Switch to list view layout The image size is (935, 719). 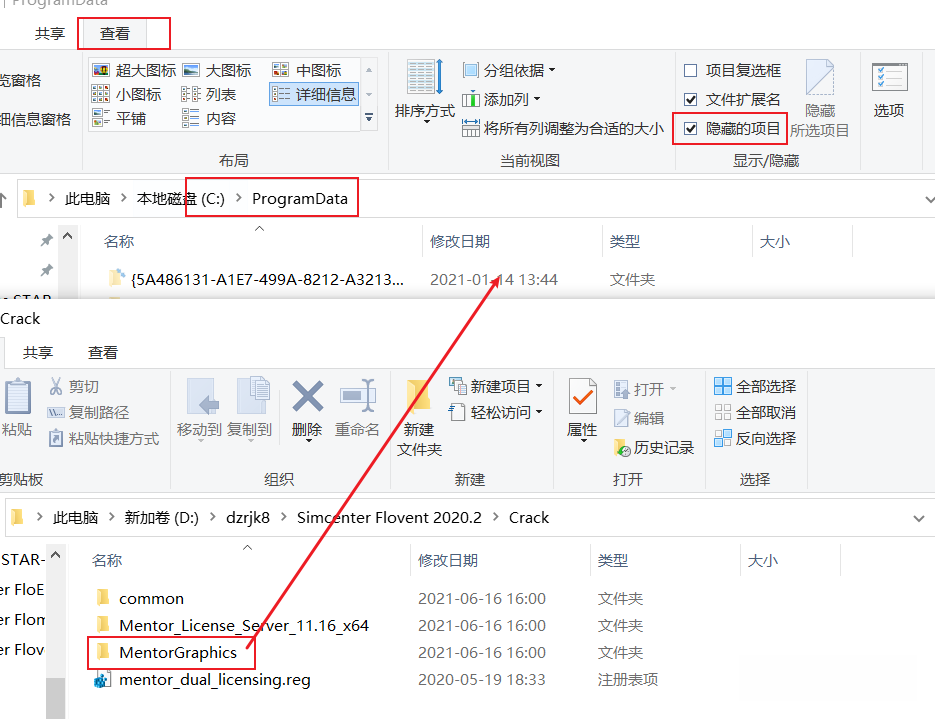pos(209,94)
